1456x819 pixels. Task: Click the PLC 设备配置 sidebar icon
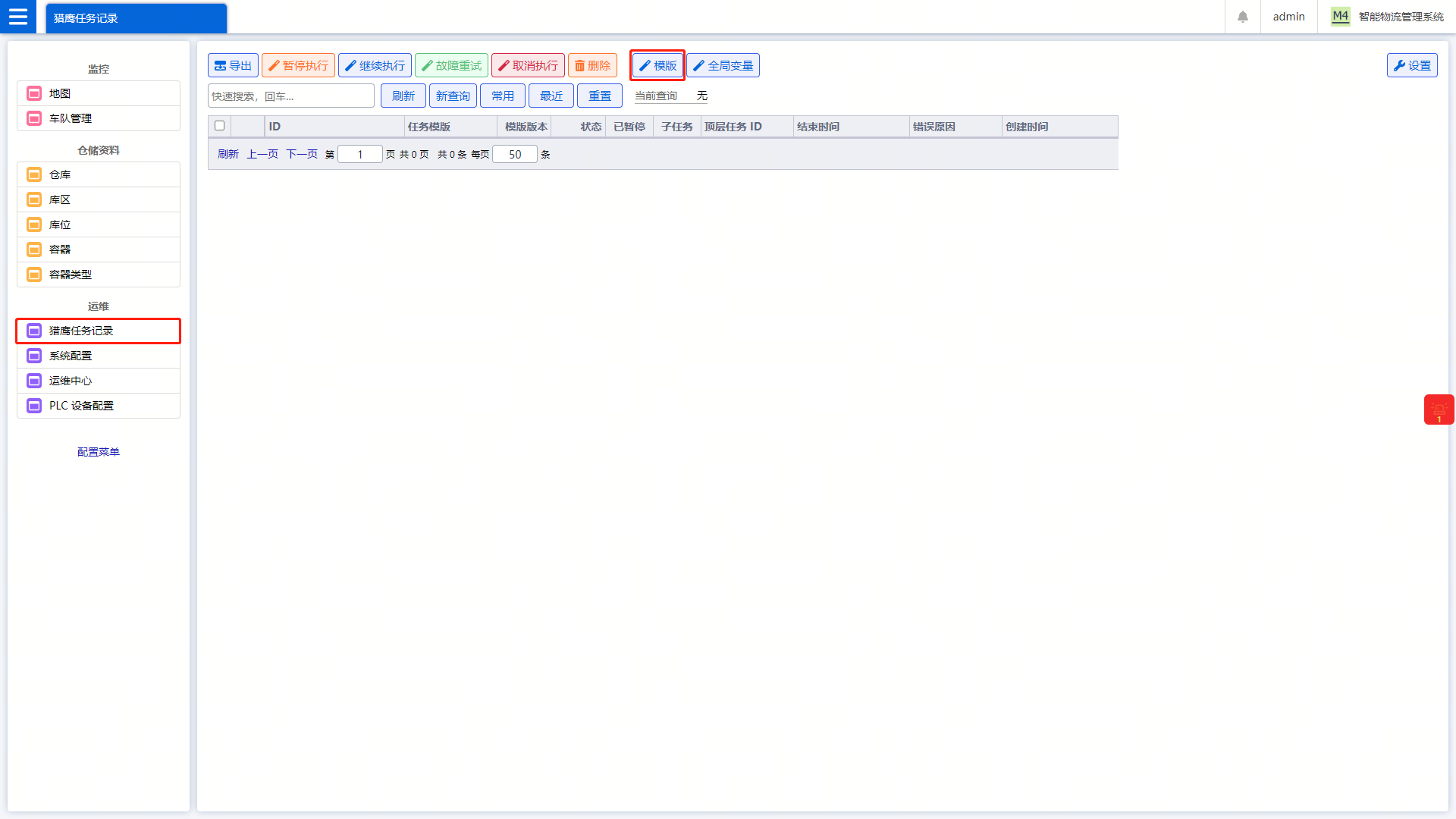pos(34,406)
